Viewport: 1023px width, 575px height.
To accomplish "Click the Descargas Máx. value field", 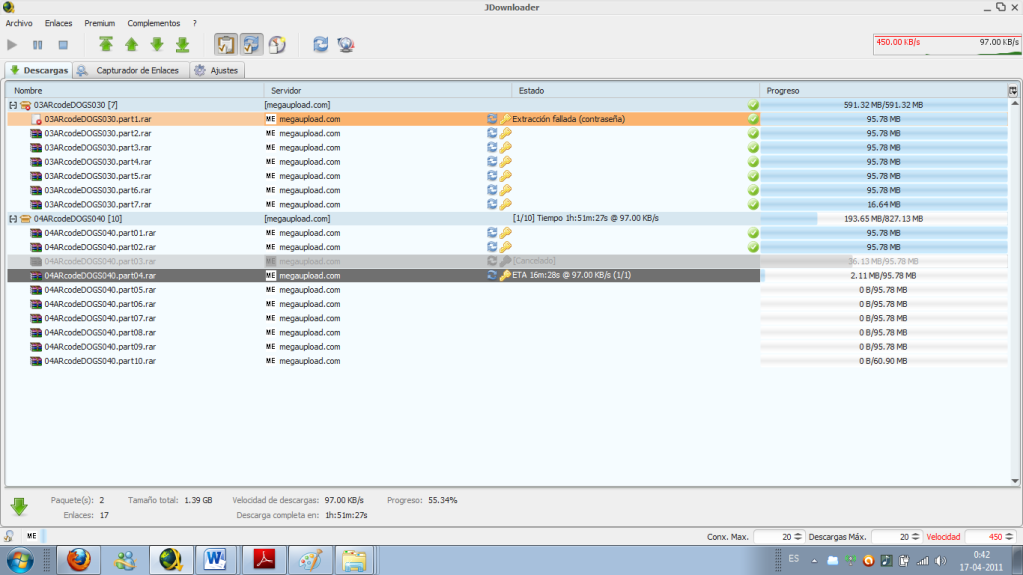I will (891, 536).
